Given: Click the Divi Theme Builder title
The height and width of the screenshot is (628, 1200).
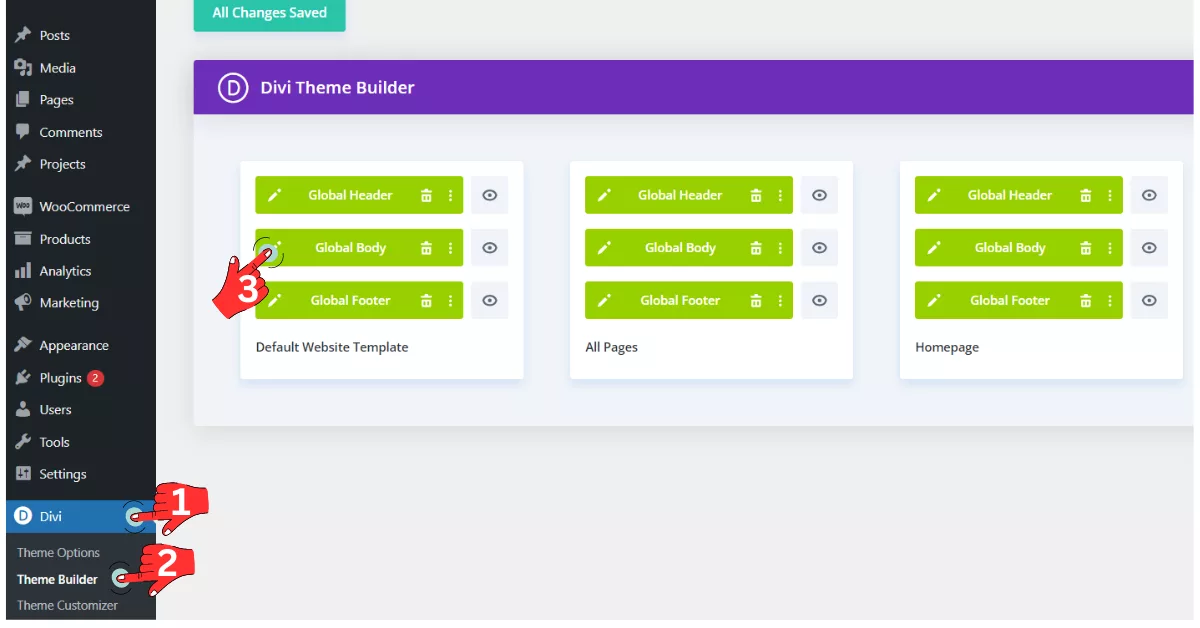Looking at the screenshot, I should pyautogui.click(x=337, y=87).
